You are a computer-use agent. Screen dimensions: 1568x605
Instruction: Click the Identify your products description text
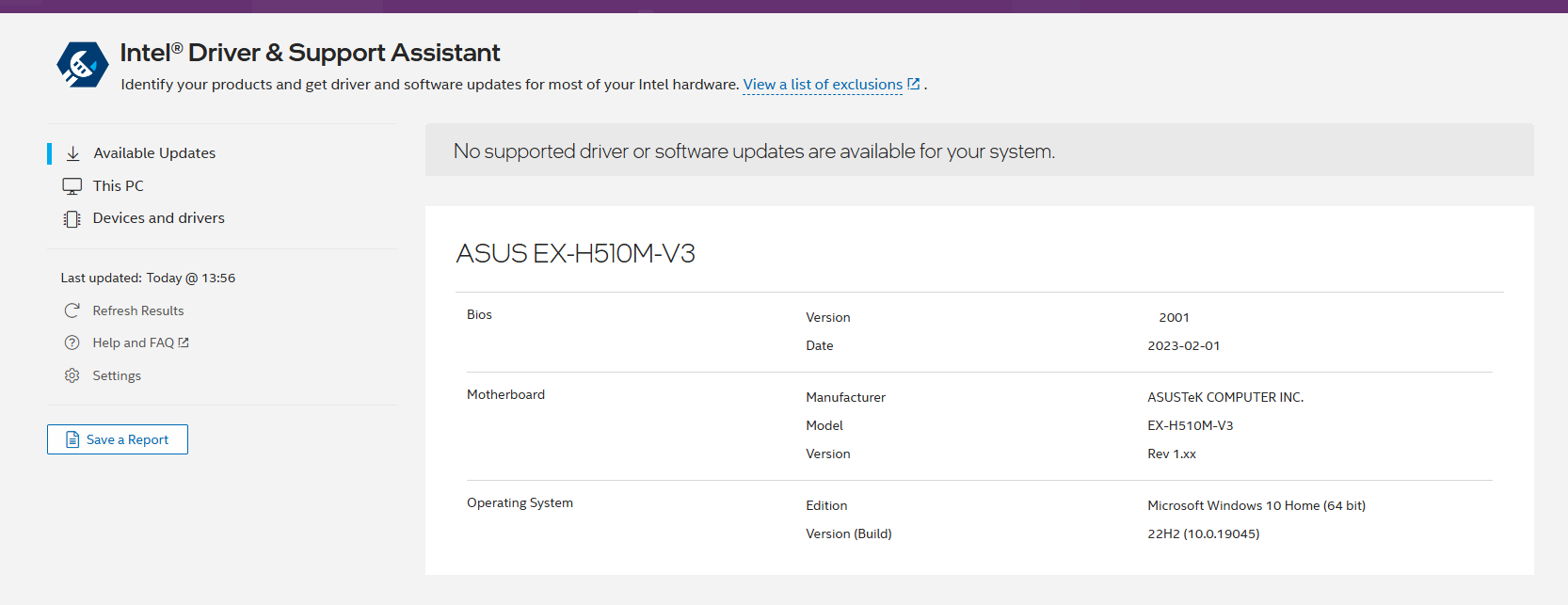[429, 85]
